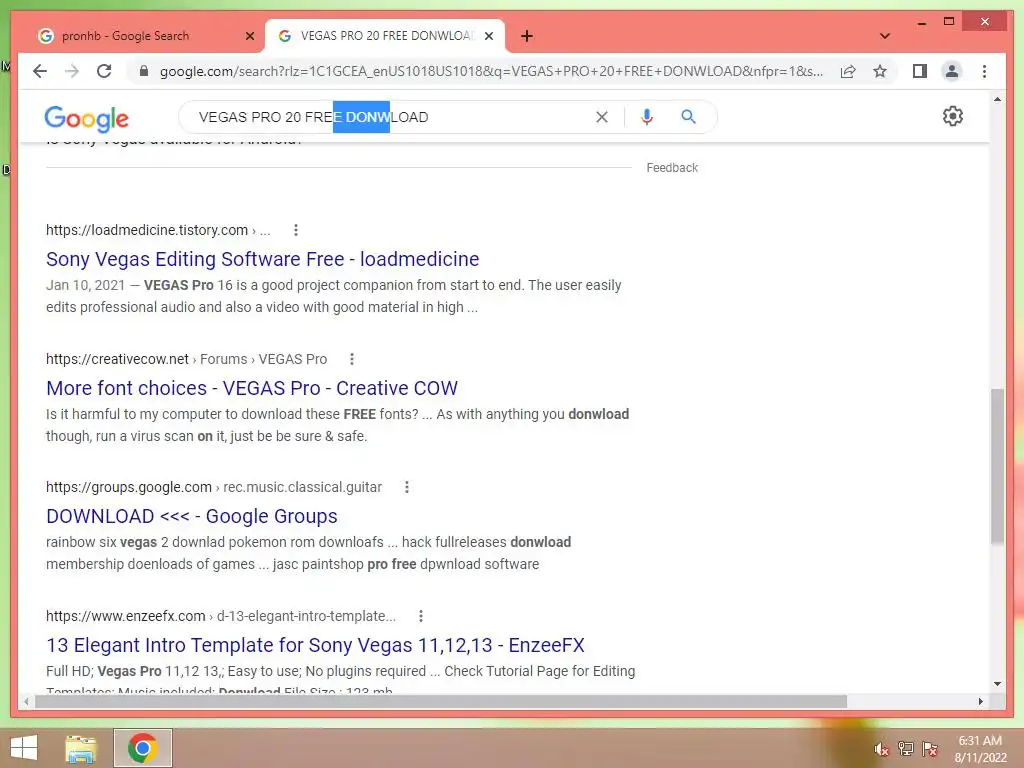Click the forward navigation arrow
Viewport: 1024px width, 768px height.
click(x=72, y=71)
